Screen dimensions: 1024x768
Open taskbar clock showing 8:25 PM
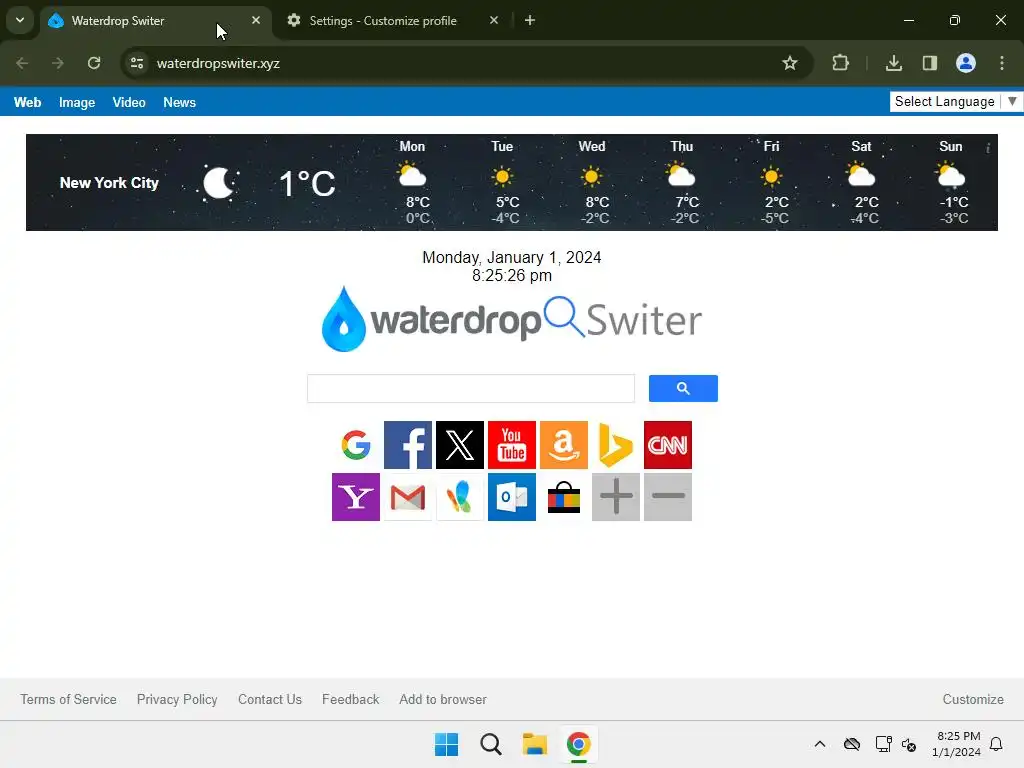pos(957,744)
